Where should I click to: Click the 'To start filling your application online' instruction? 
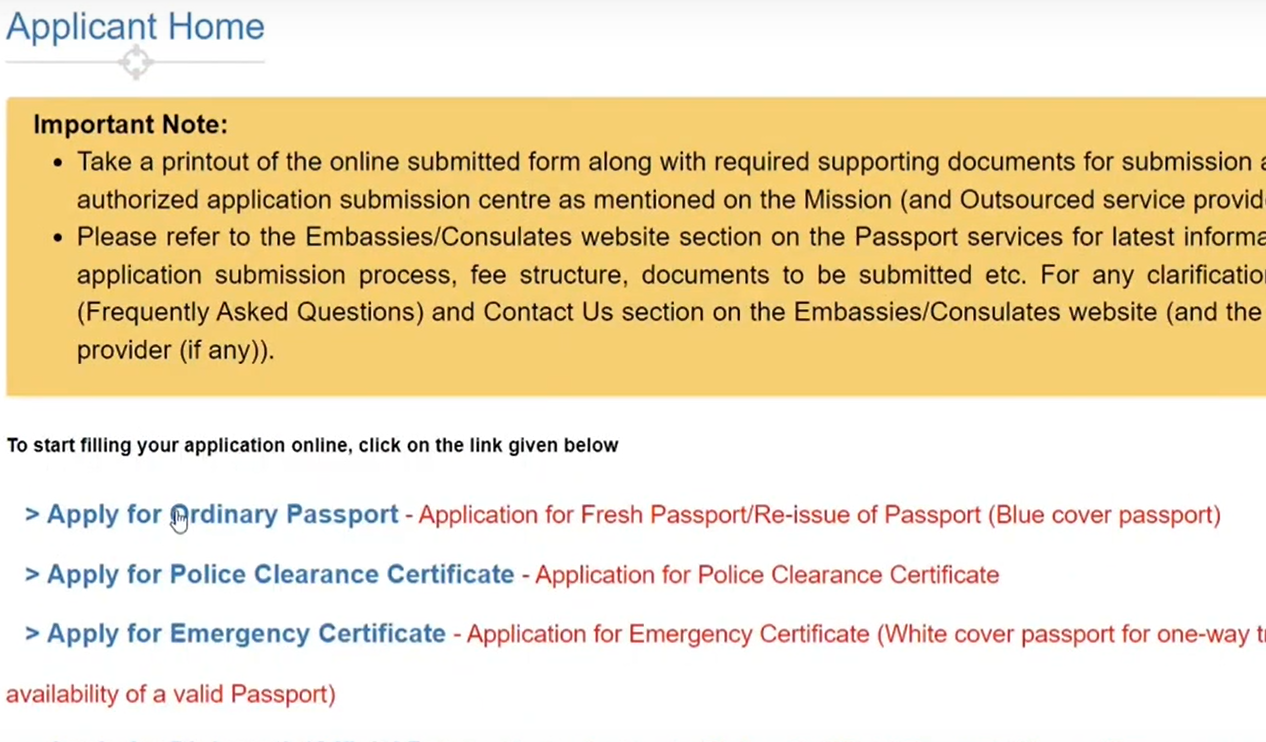312,445
